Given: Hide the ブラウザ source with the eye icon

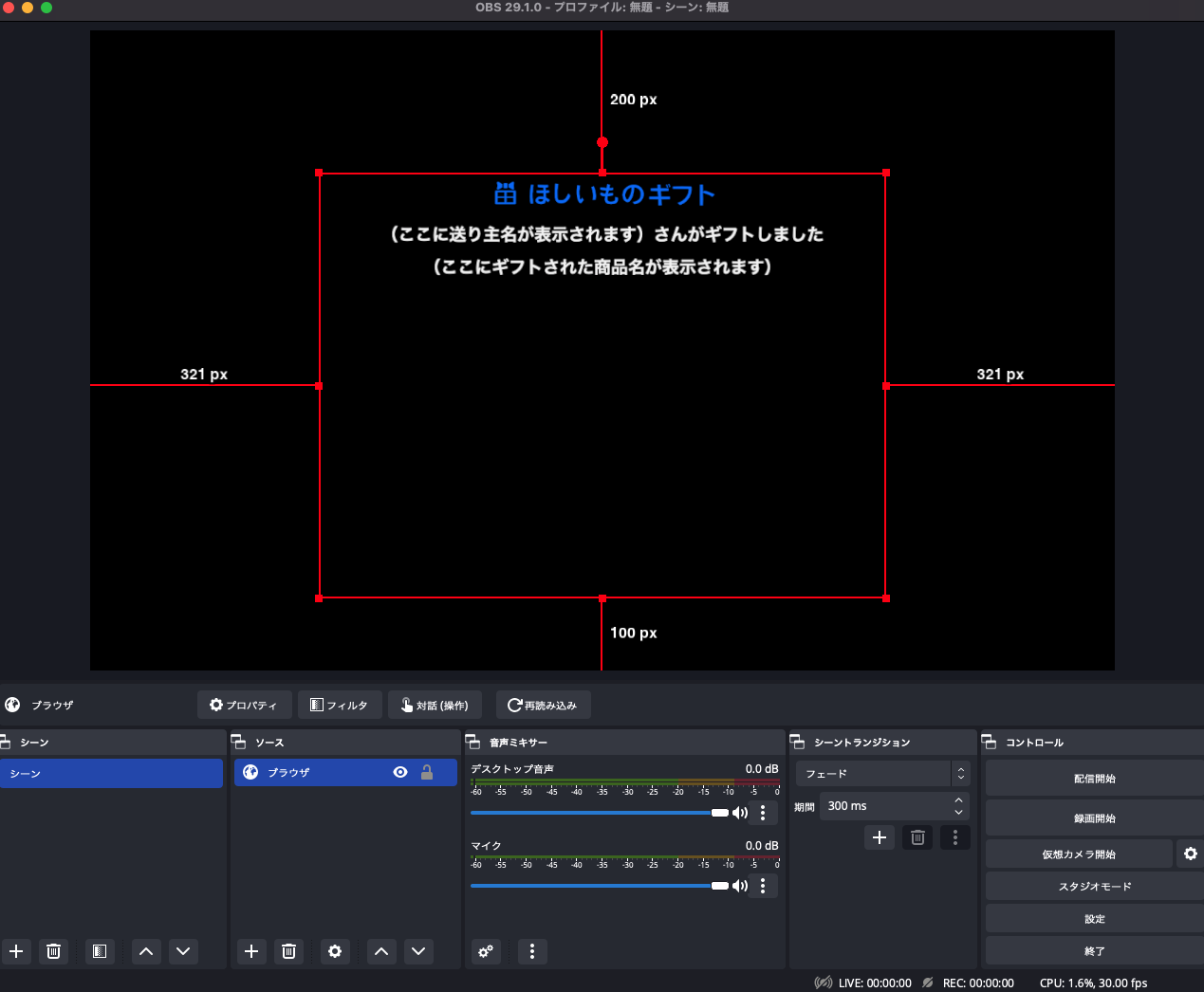Looking at the screenshot, I should [400, 772].
